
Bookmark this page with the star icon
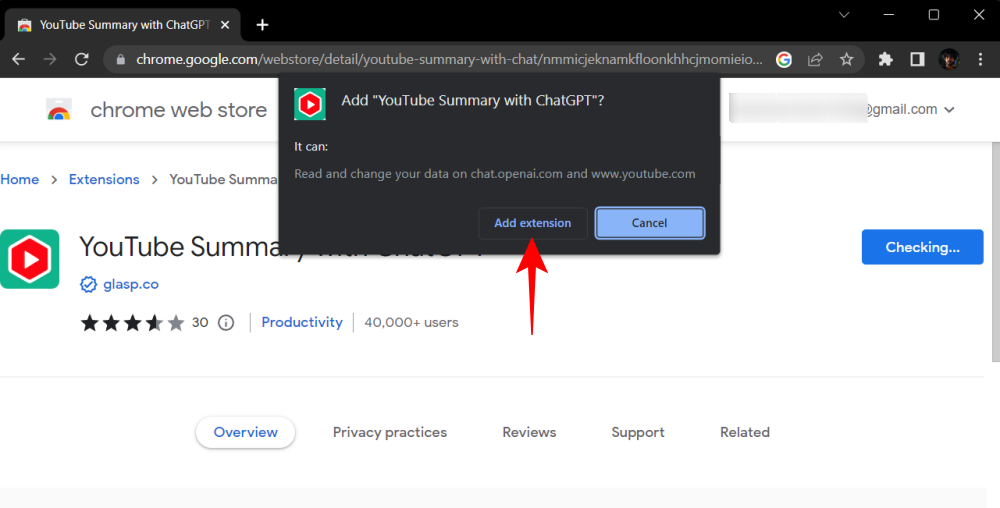(846, 59)
